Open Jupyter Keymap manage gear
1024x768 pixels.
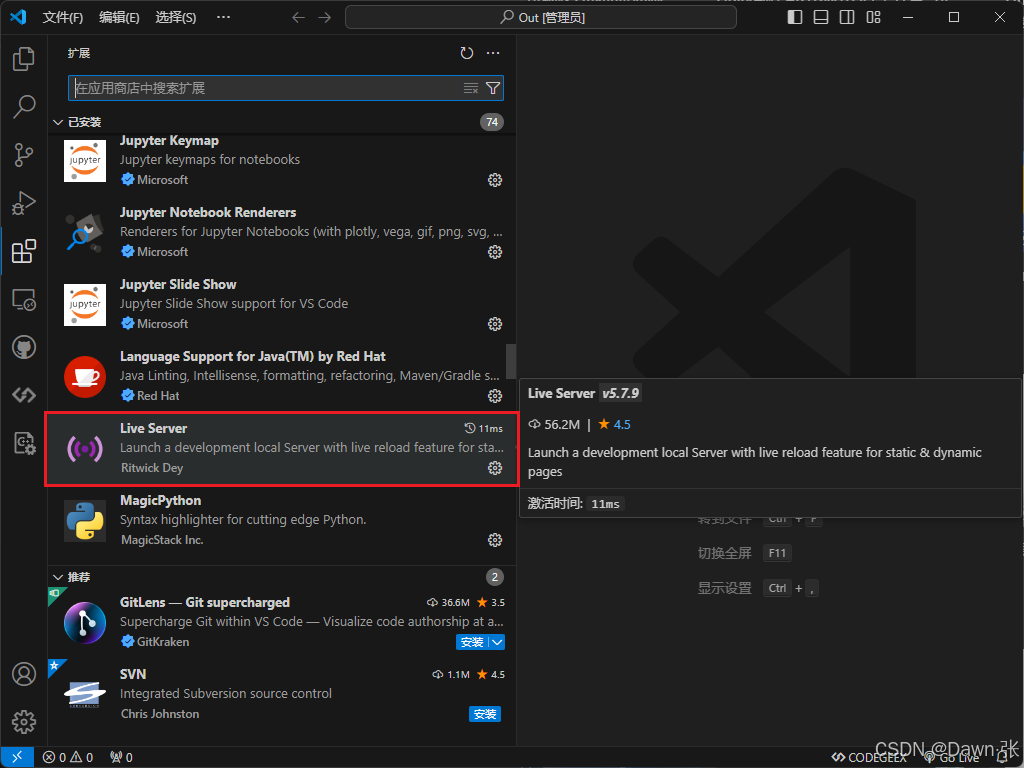[495, 180]
